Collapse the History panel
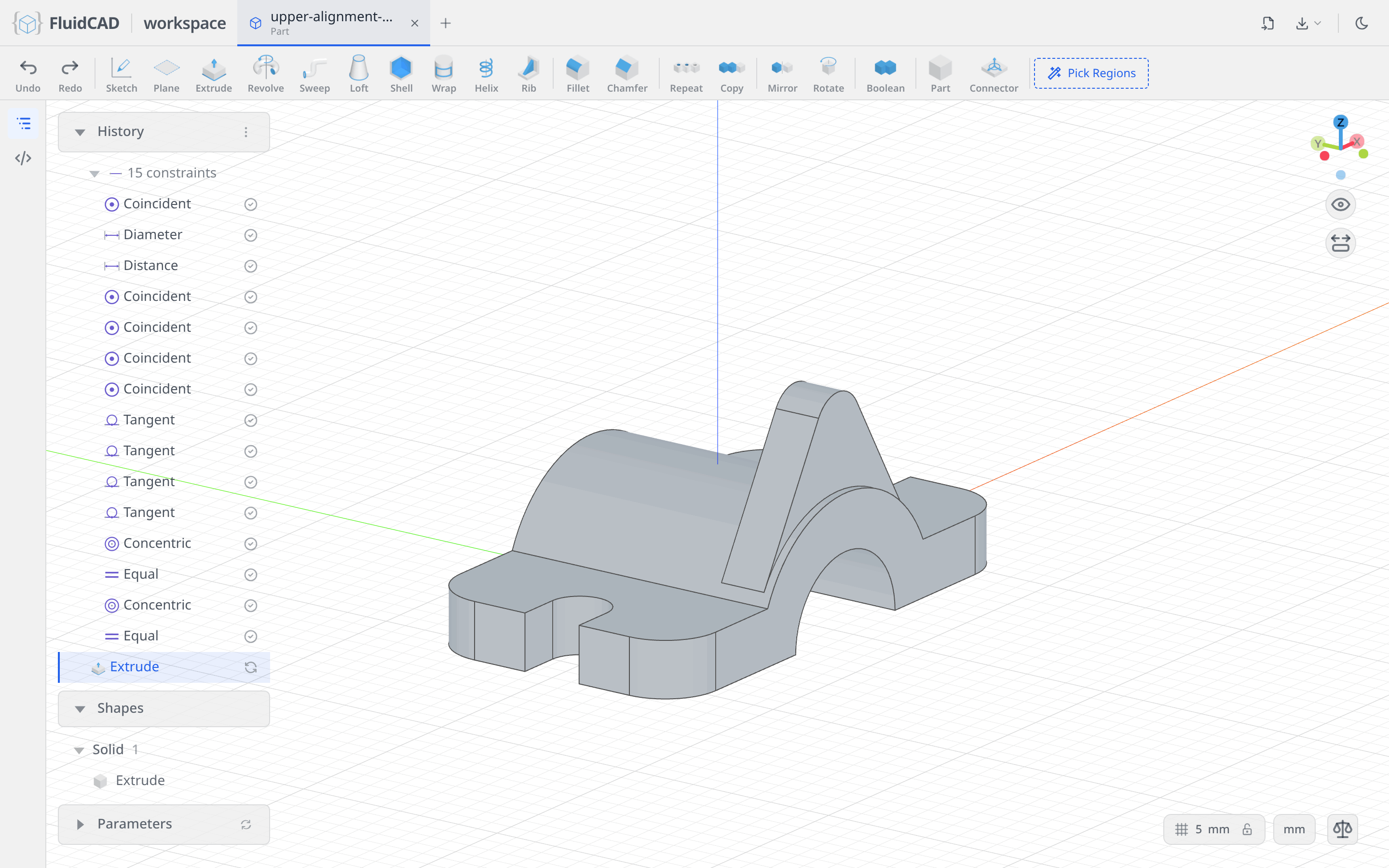 click(80, 132)
